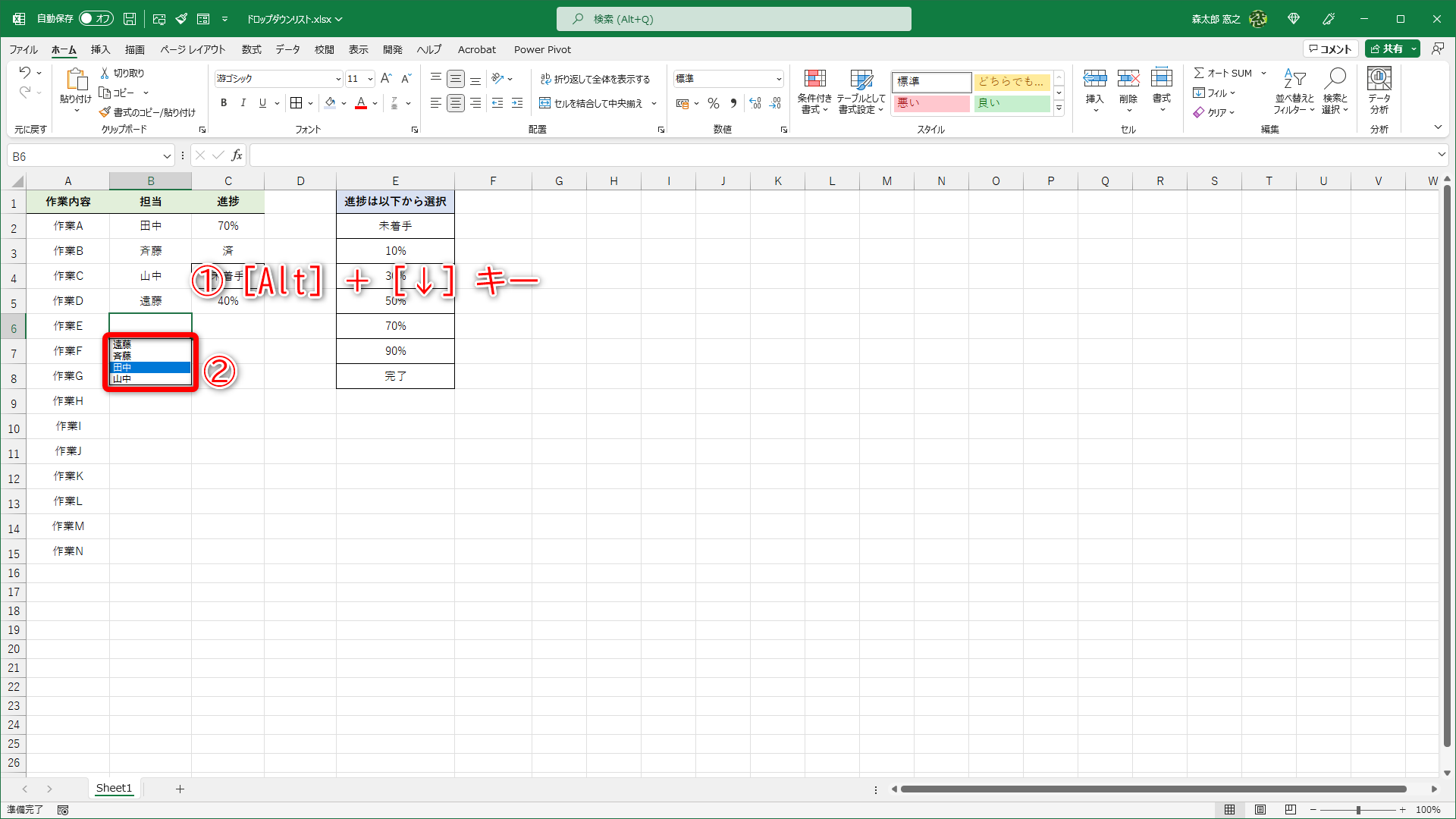Toggle bold formatting button
Screen dimensions: 1456x819
tap(223, 103)
